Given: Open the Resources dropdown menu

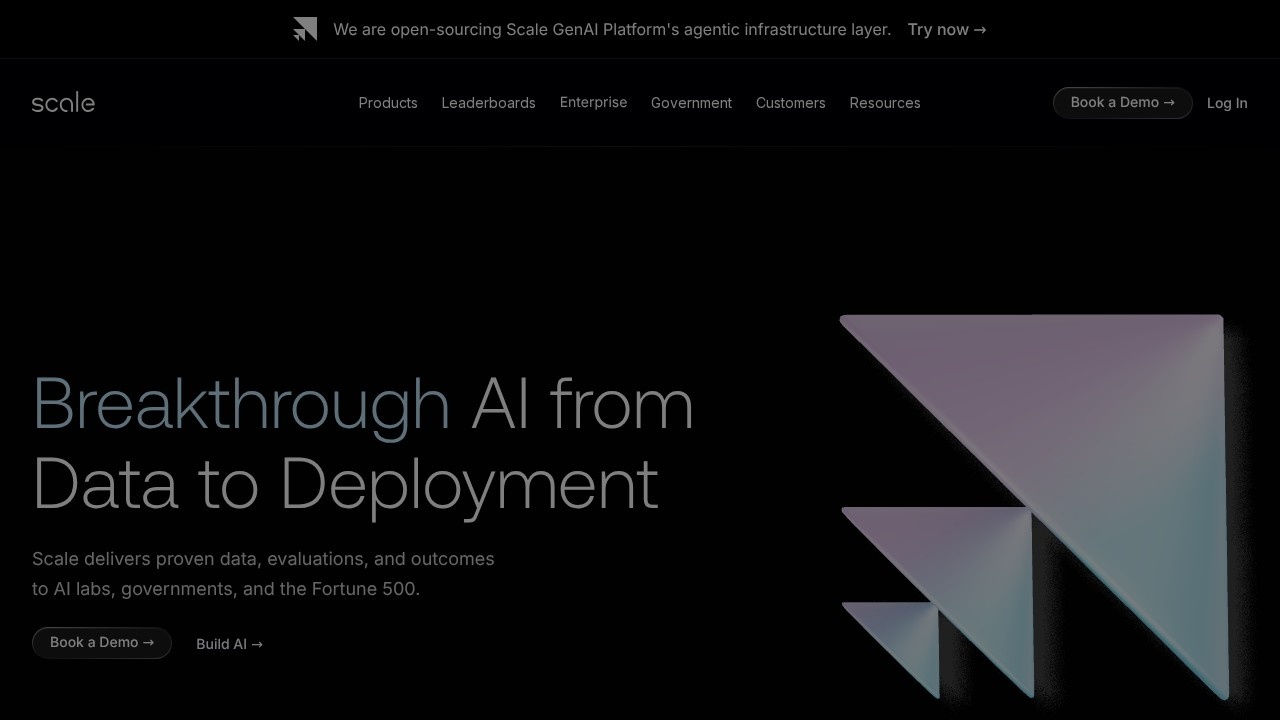Looking at the screenshot, I should click(884, 103).
